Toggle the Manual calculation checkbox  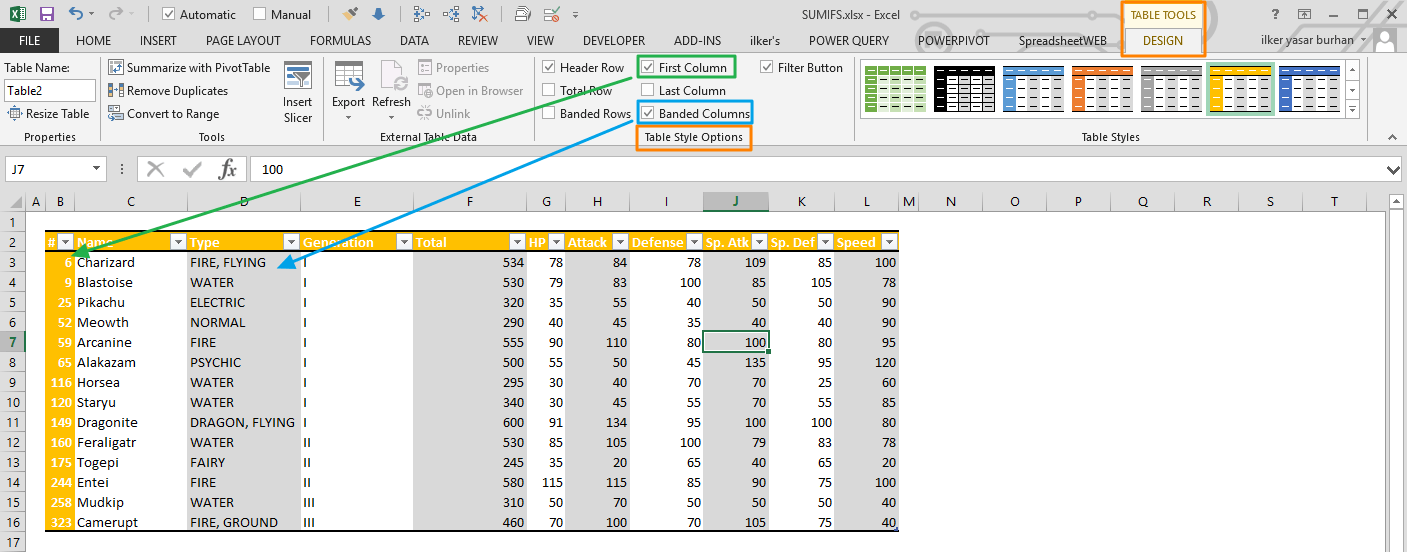click(260, 14)
